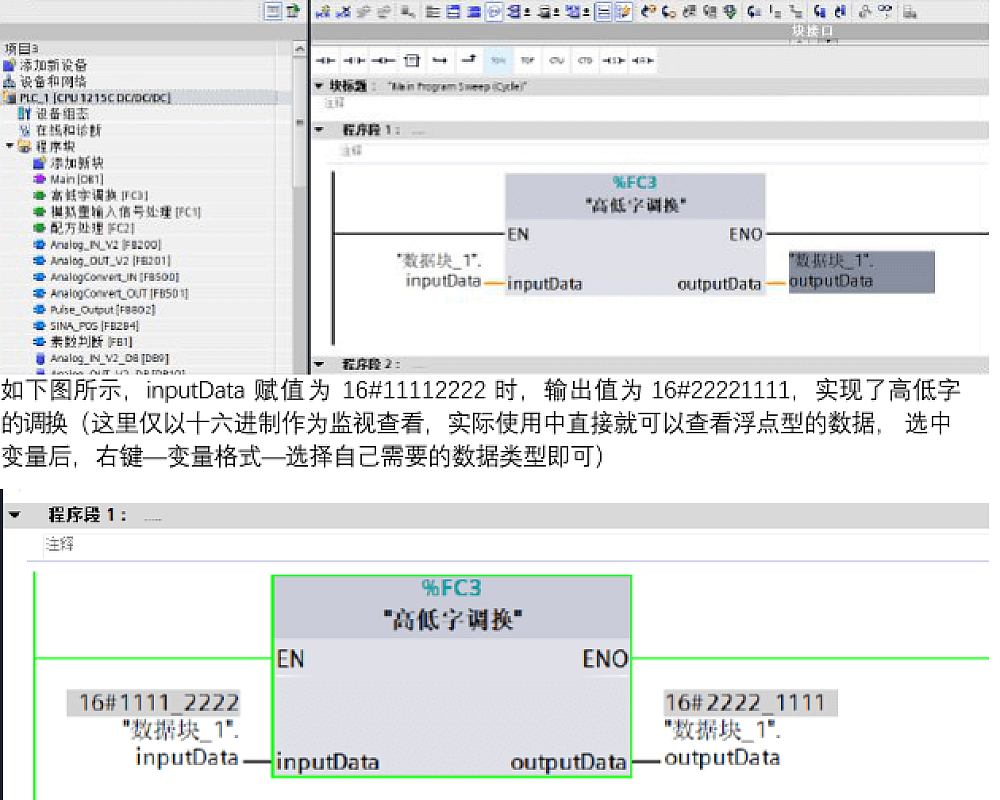Click the TOF timer favorite

coord(527,61)
